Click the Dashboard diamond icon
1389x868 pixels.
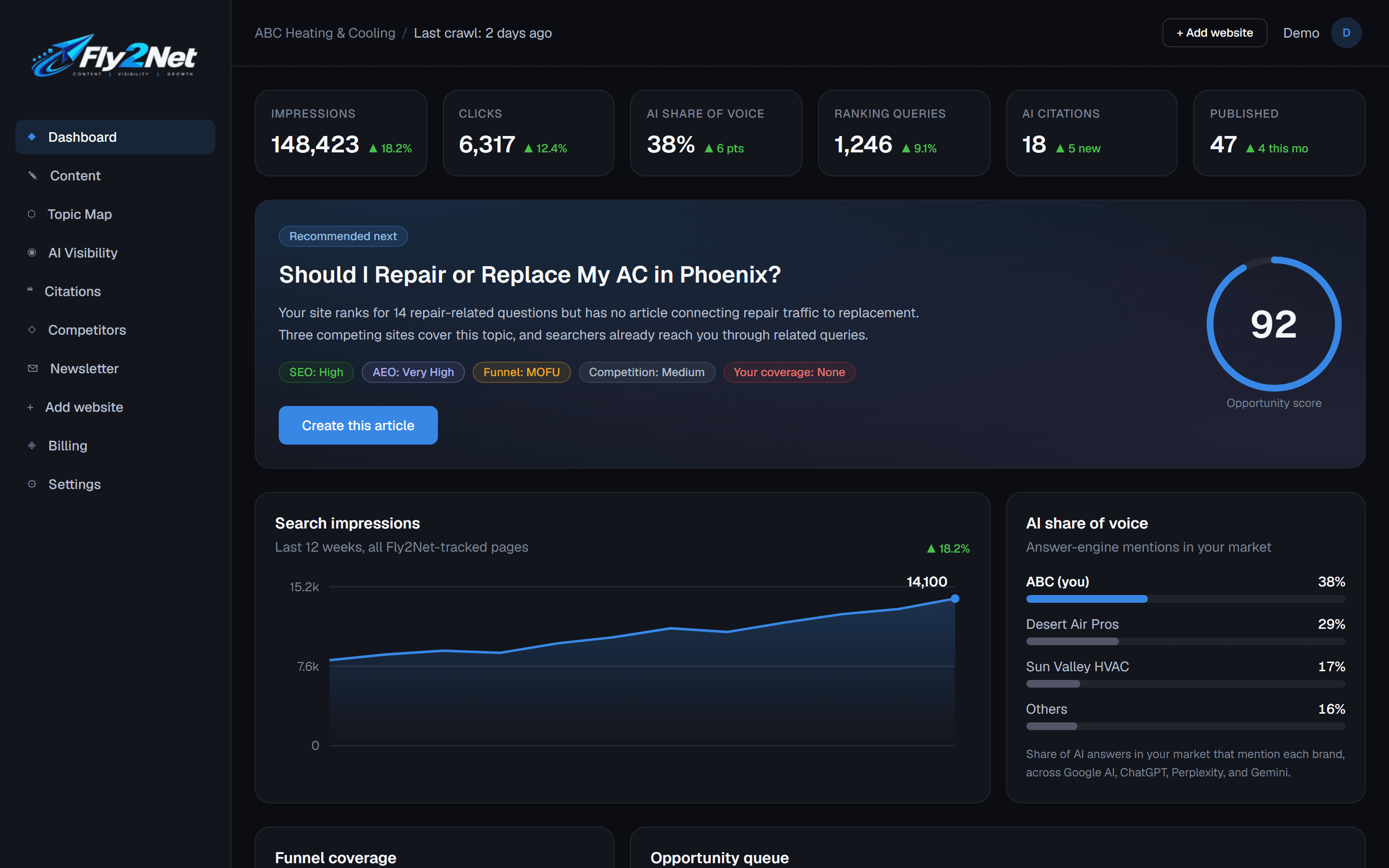pyautogui.click(x=32, y=136)
